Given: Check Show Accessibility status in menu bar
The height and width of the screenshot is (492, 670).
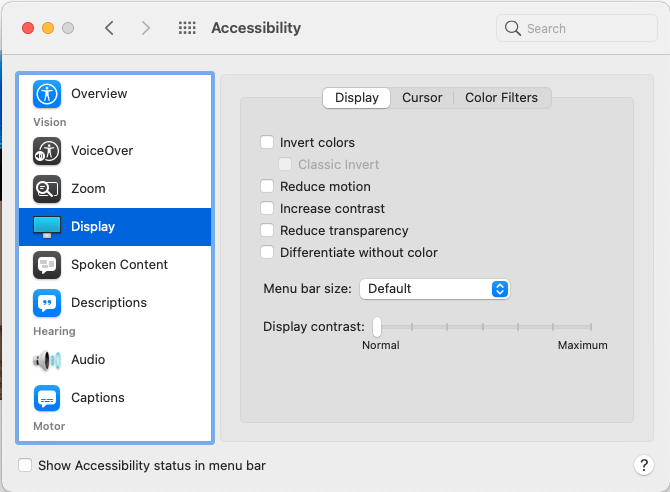Looking at the screenshot, I should click(25, 465).
